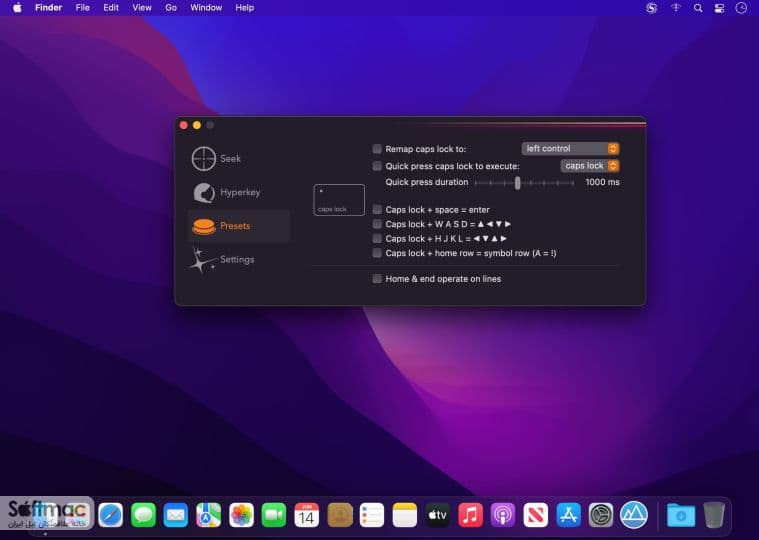Click the S-shaped icon in menu bar
759x540 pixels.
coord(652,8)
